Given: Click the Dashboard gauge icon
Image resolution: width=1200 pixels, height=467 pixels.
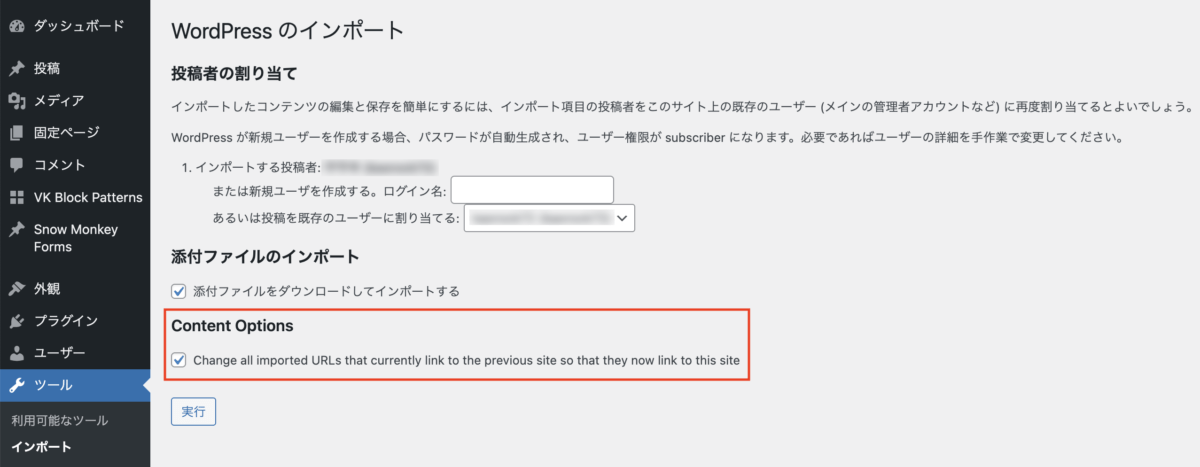Looking at the screenshot, I should pos(16,25).
